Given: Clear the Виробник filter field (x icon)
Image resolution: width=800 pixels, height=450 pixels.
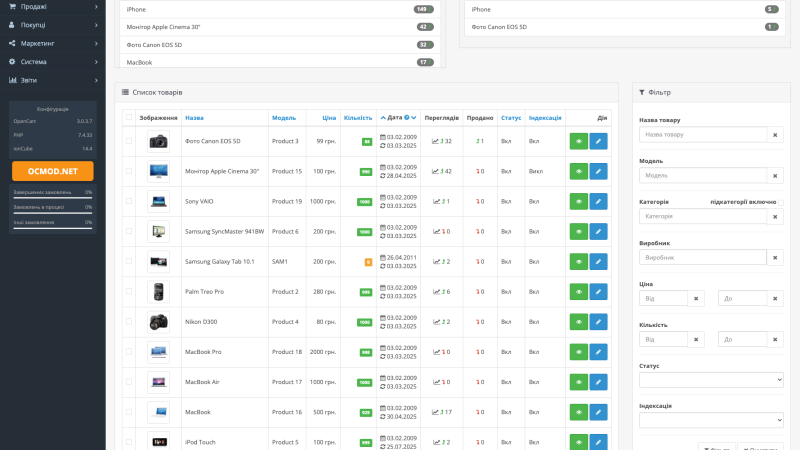Looking at the screenshot, I should point(775,258).
